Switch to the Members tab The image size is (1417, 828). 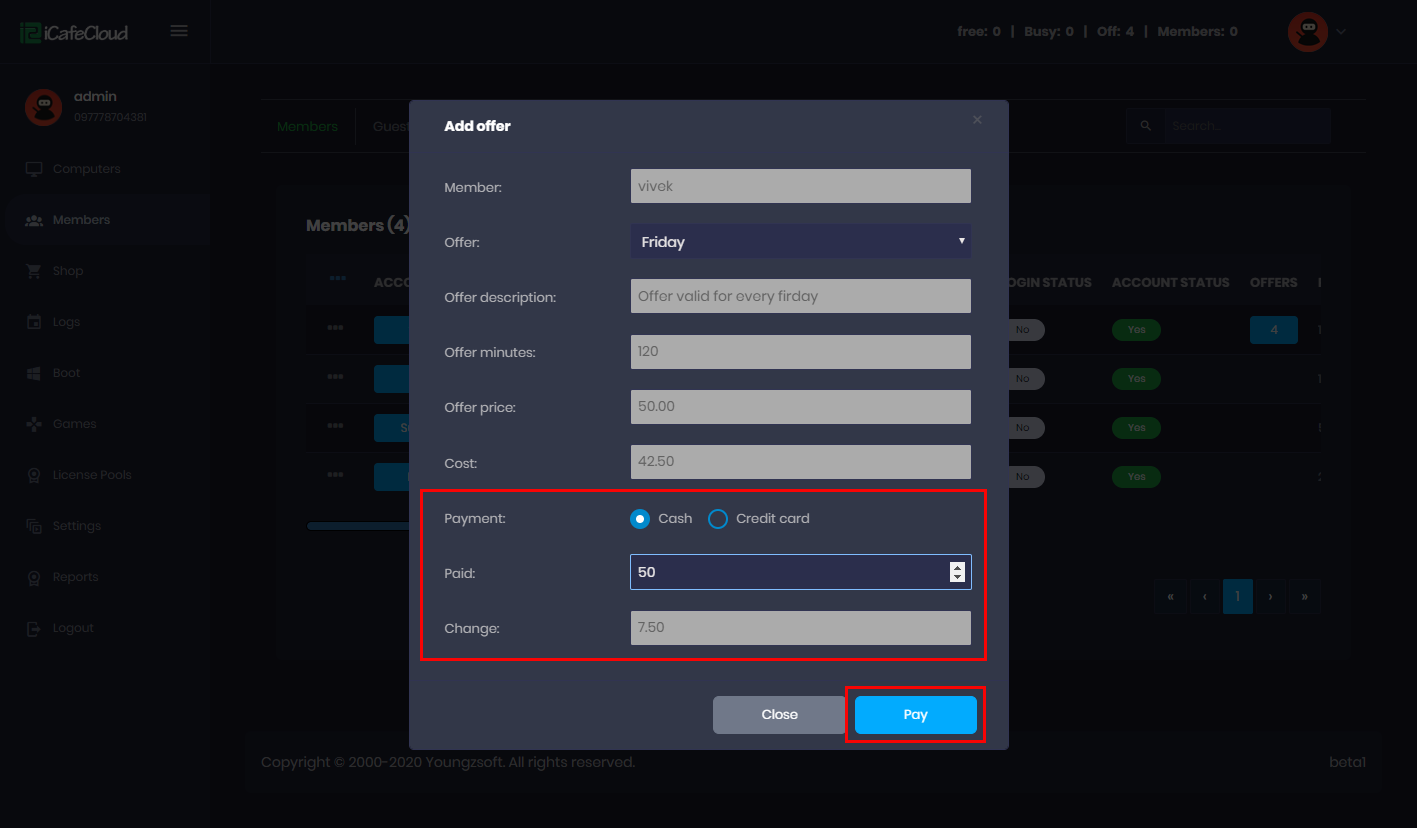(x=307, y=127)
